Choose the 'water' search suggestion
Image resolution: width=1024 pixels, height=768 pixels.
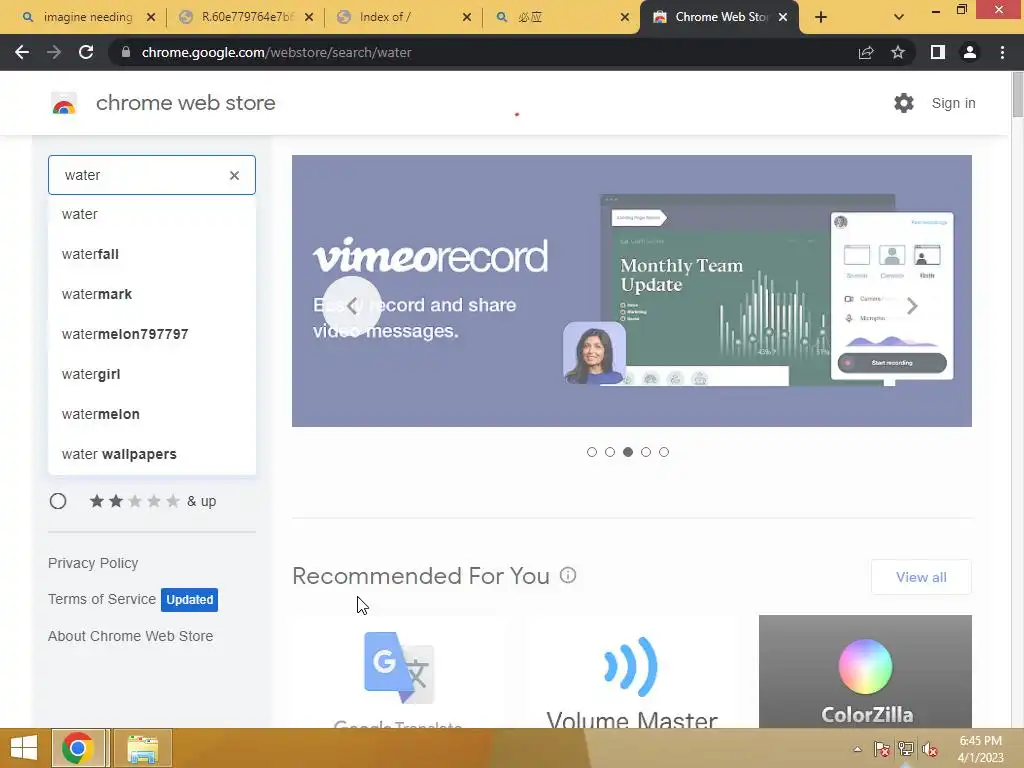(152, 214)
